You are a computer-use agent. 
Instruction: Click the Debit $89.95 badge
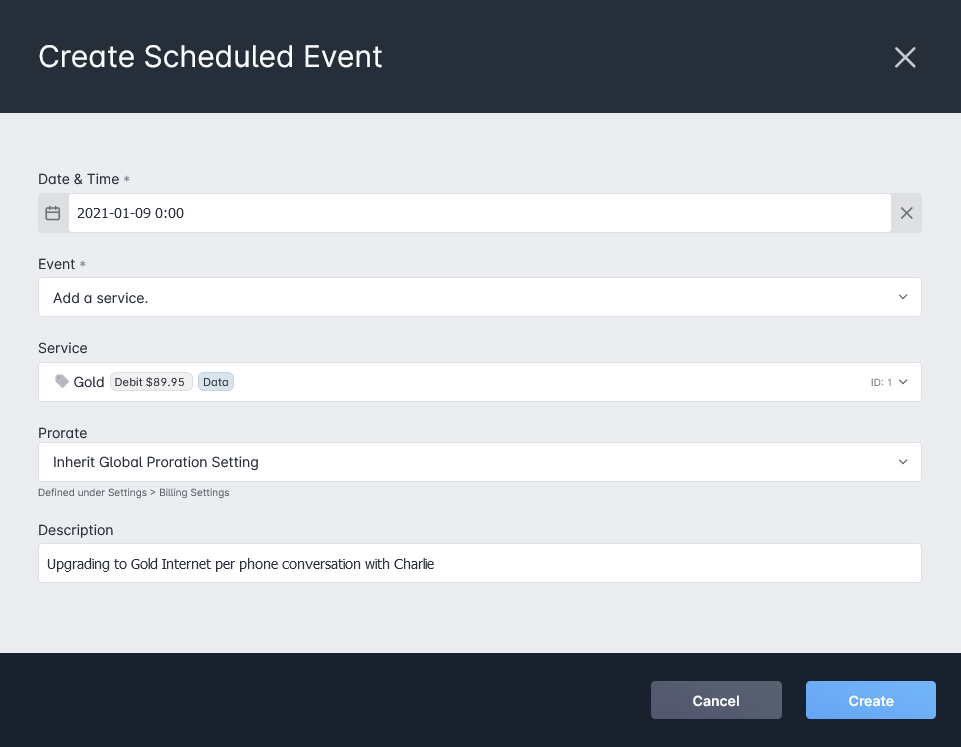[x=151, y=382]
